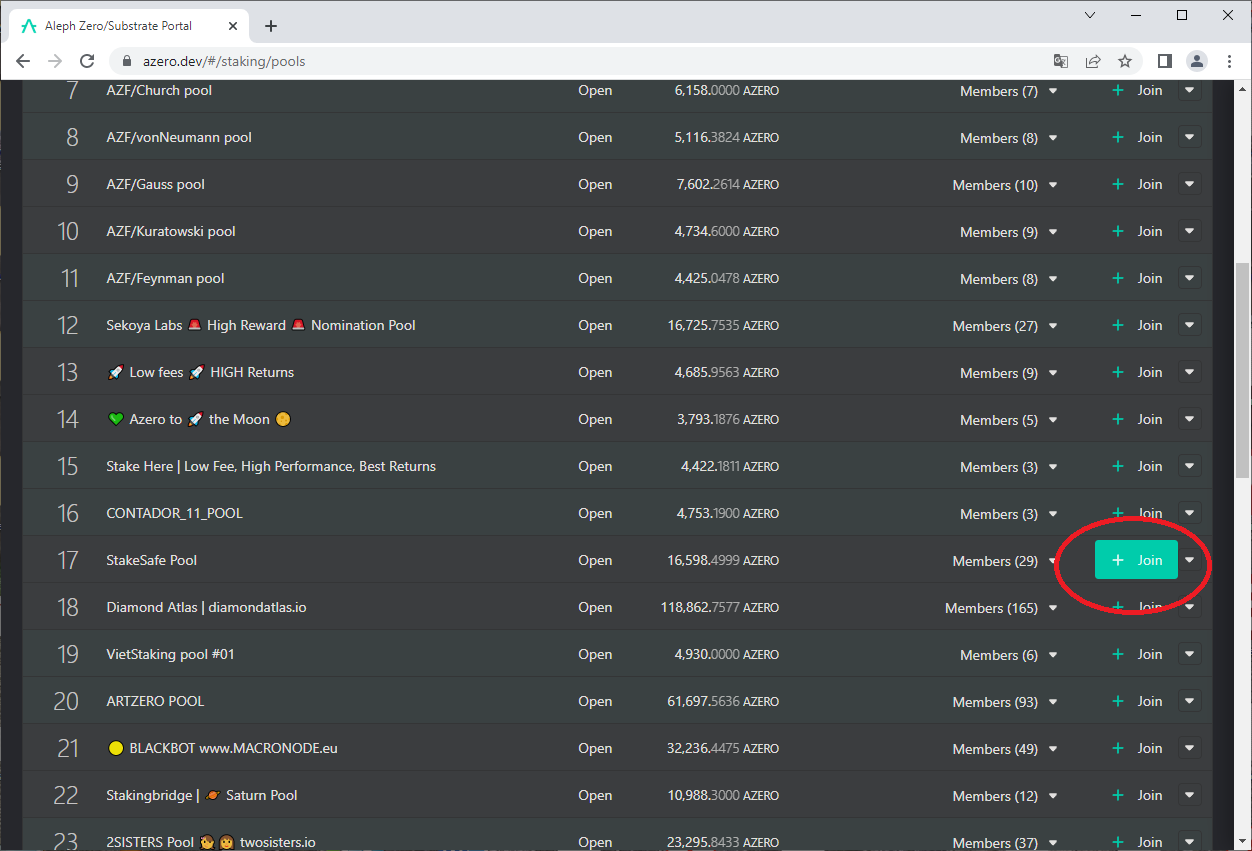View site information via the lock icon

pyautogui.click(x=127, y=61)
